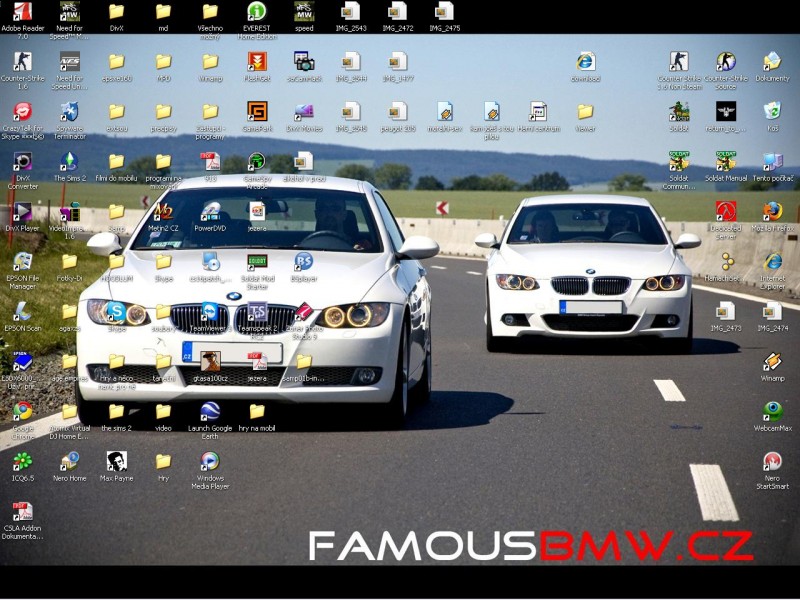Open Windows Media Player shortcut
The image size is (800, 600).
(210, 461)
